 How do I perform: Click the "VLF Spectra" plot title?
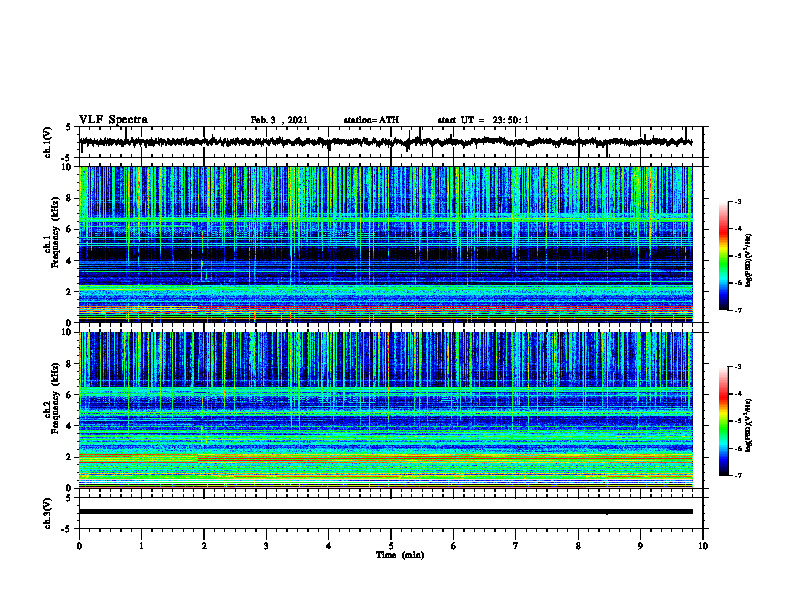113,120
